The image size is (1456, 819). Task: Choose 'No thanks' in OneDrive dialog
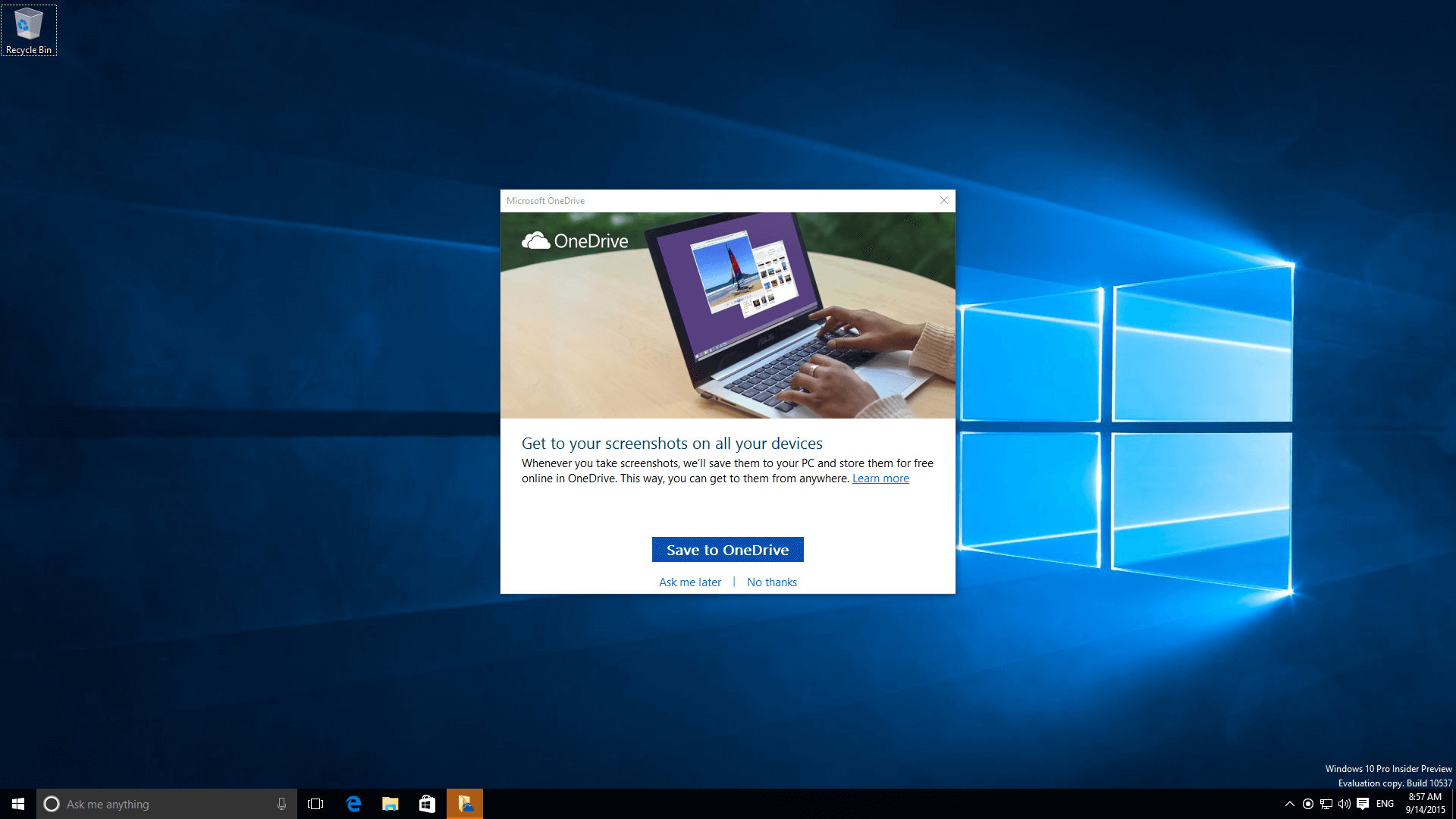(x=772, y=582)
